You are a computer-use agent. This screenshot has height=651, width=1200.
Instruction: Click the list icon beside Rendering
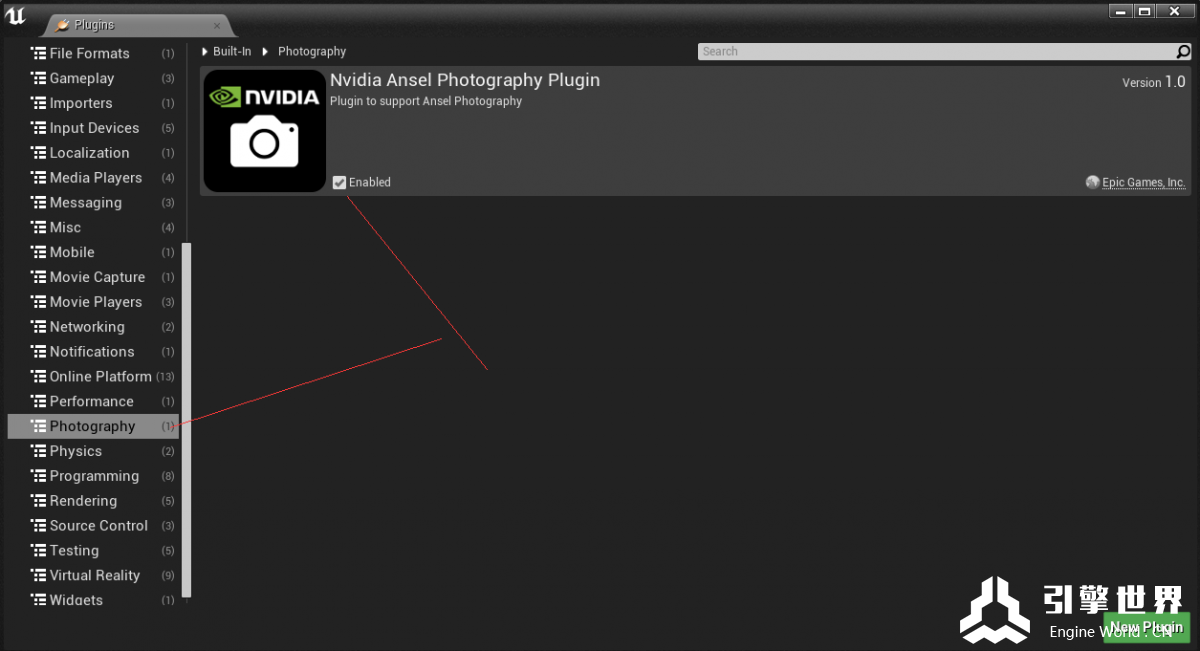pyautogui.click(x=39, y=501)
